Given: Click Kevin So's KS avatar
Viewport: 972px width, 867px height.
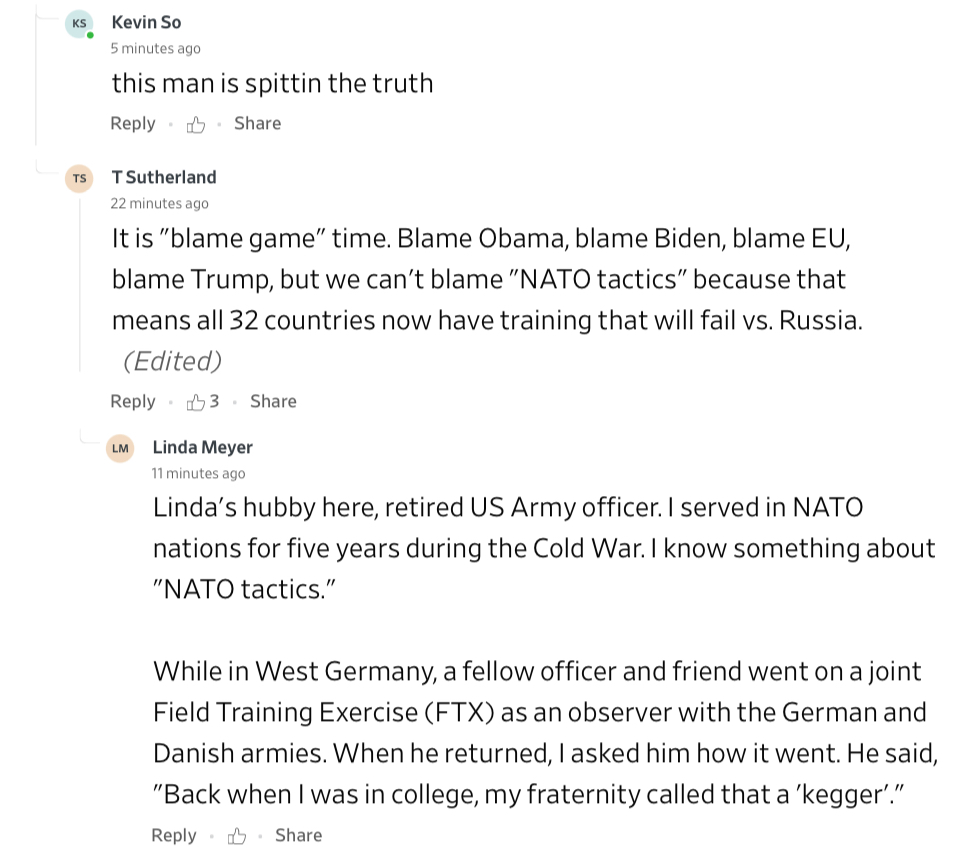Looking at the screenshot, I should [x=79, y=23].
